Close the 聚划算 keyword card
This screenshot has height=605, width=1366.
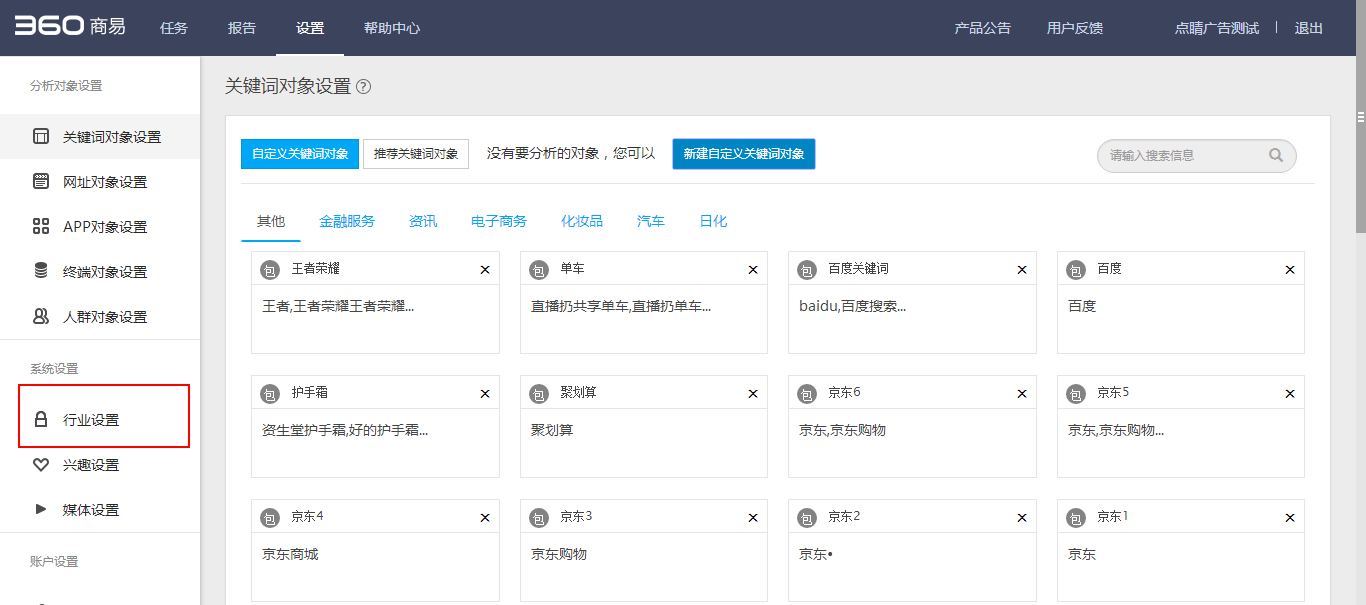753,394
